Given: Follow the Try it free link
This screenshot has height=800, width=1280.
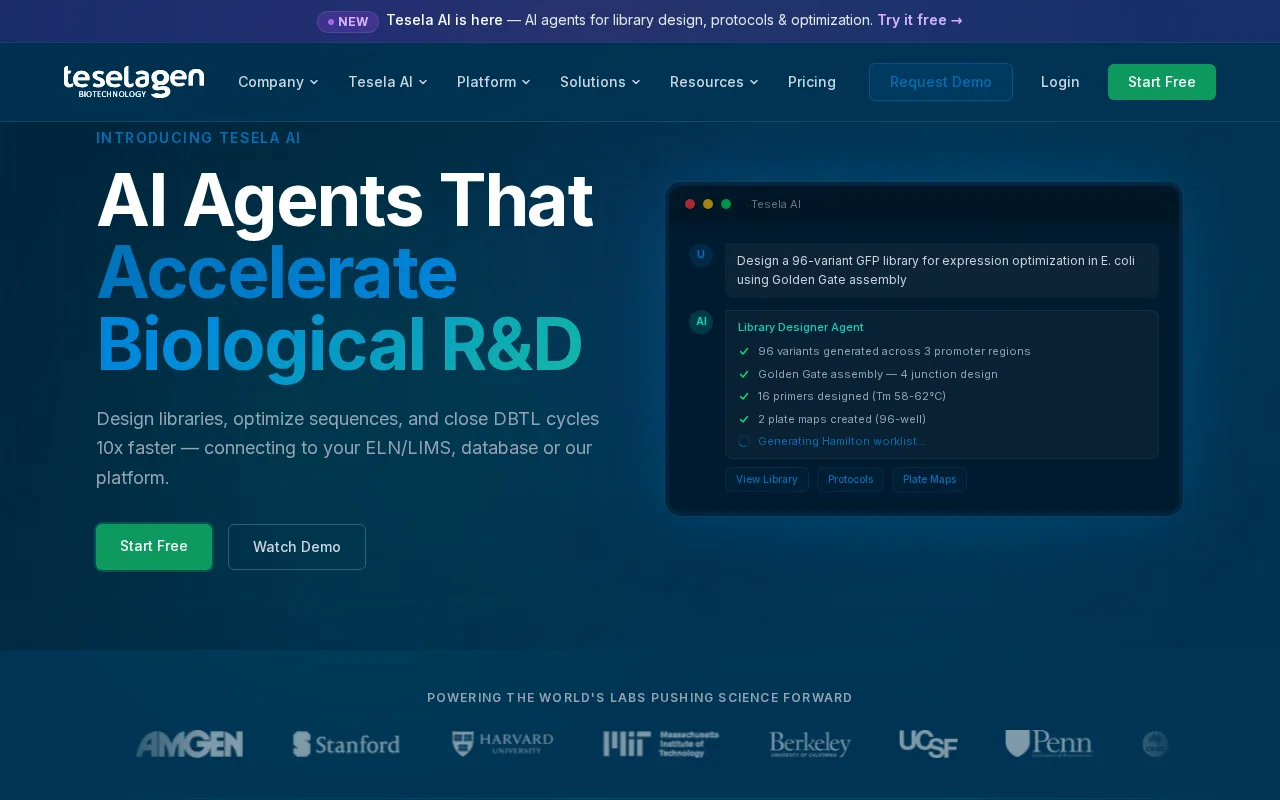Looking at the screenshot, I should [x=920, y=20].
